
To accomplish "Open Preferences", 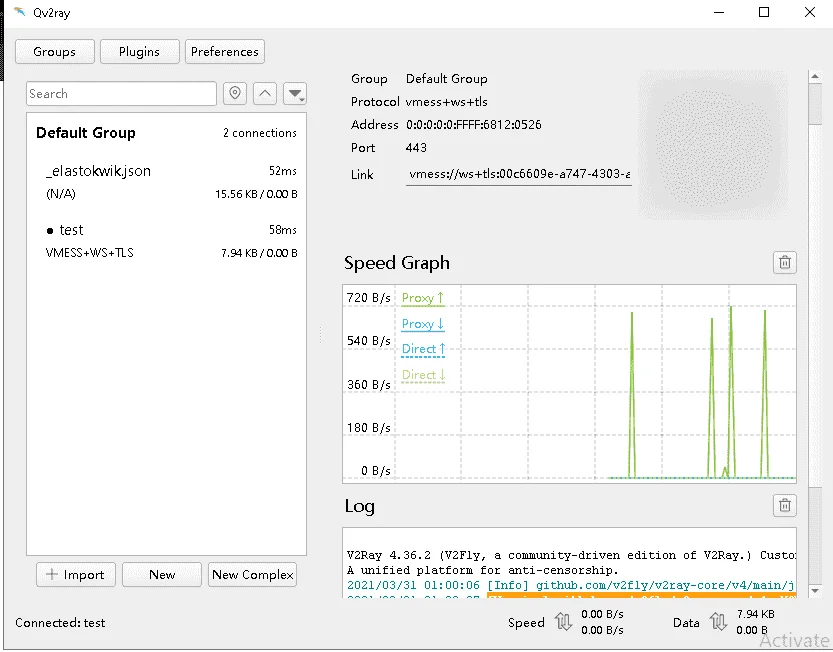I will 225,52.
